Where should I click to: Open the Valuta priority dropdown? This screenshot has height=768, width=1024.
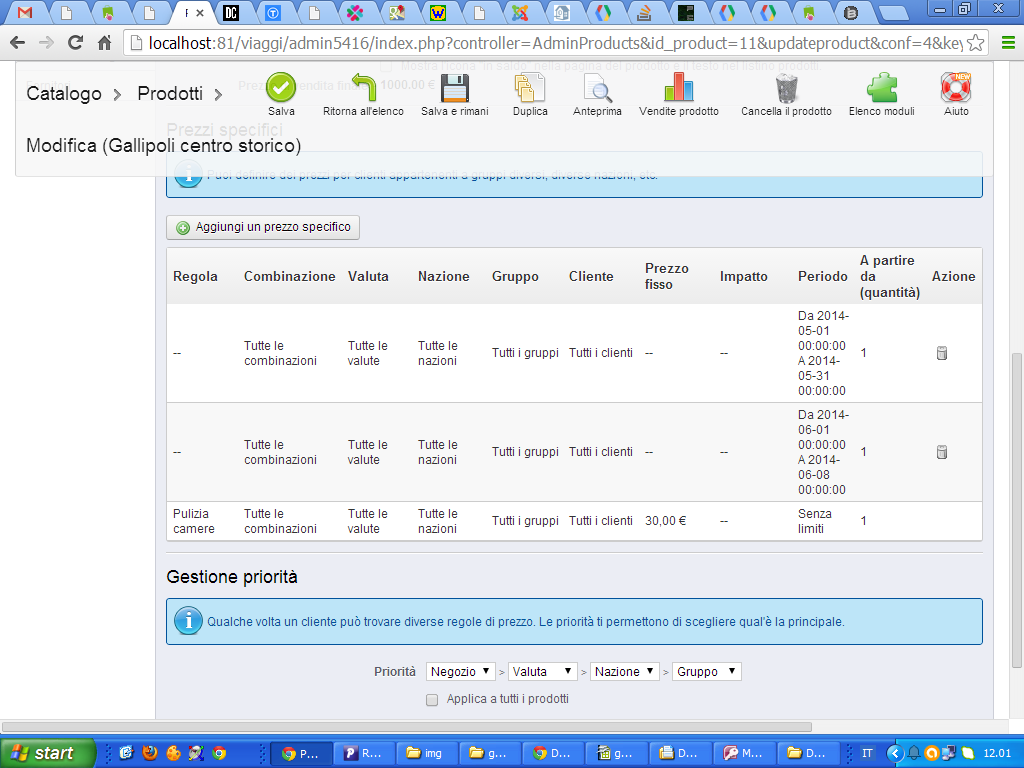(542, 671)
